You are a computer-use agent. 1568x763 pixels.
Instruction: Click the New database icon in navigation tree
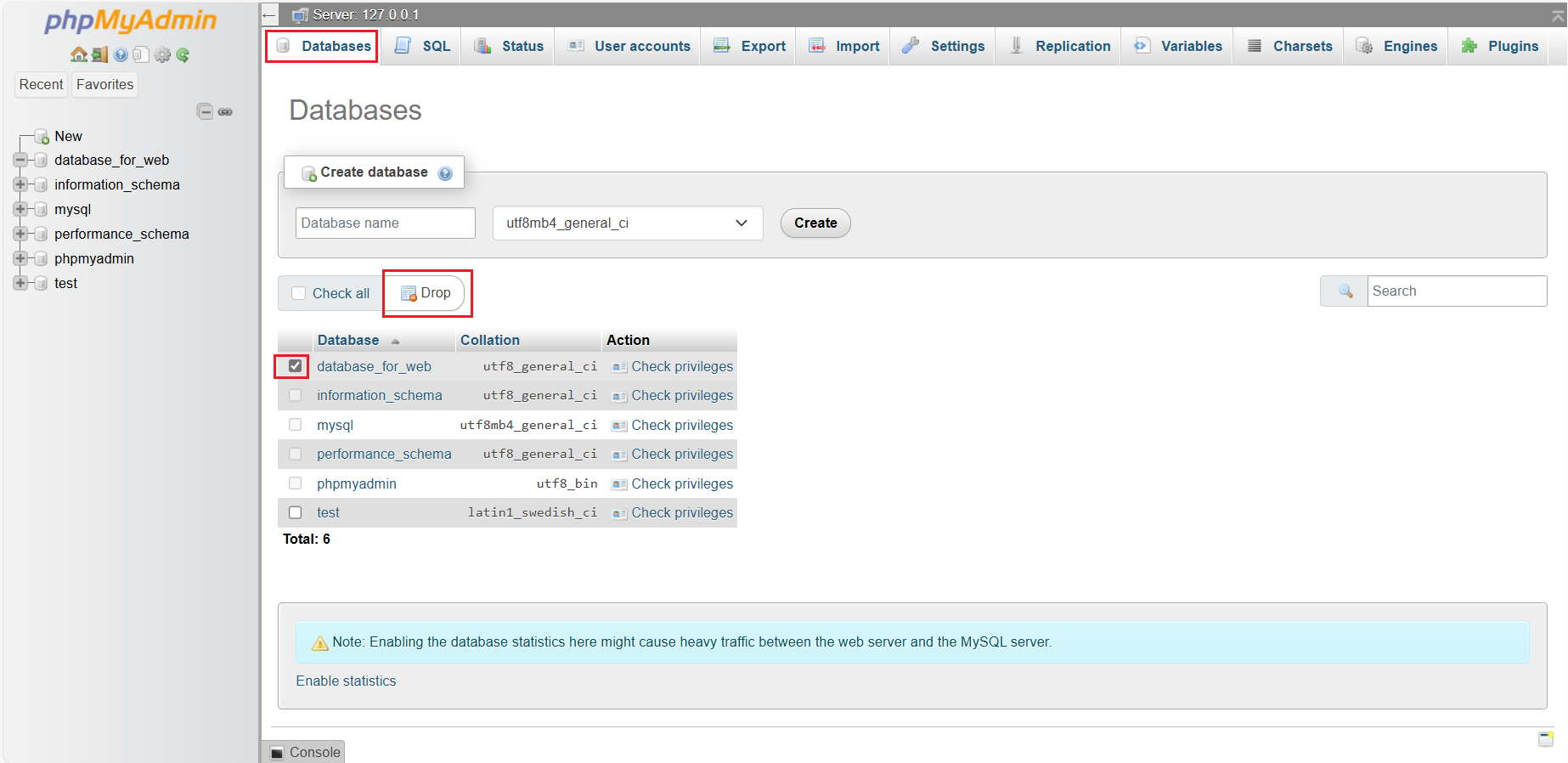click(x=41, y=137)
